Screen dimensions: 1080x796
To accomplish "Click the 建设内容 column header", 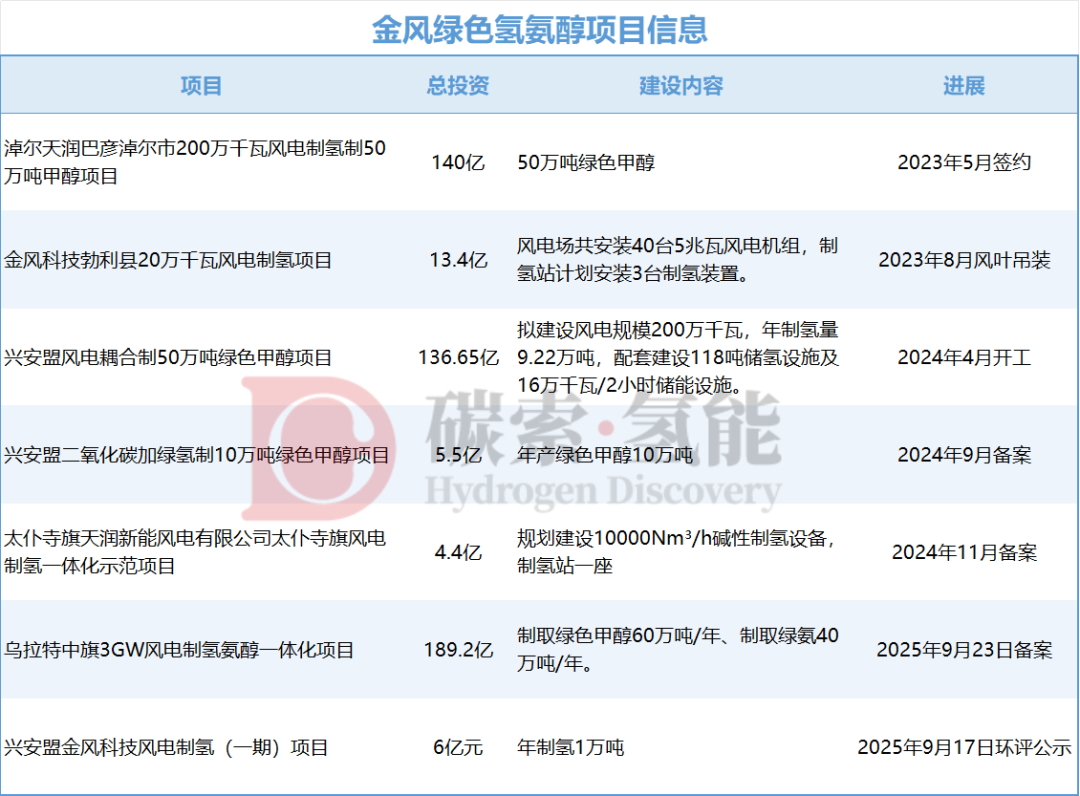I will (681, 86).
